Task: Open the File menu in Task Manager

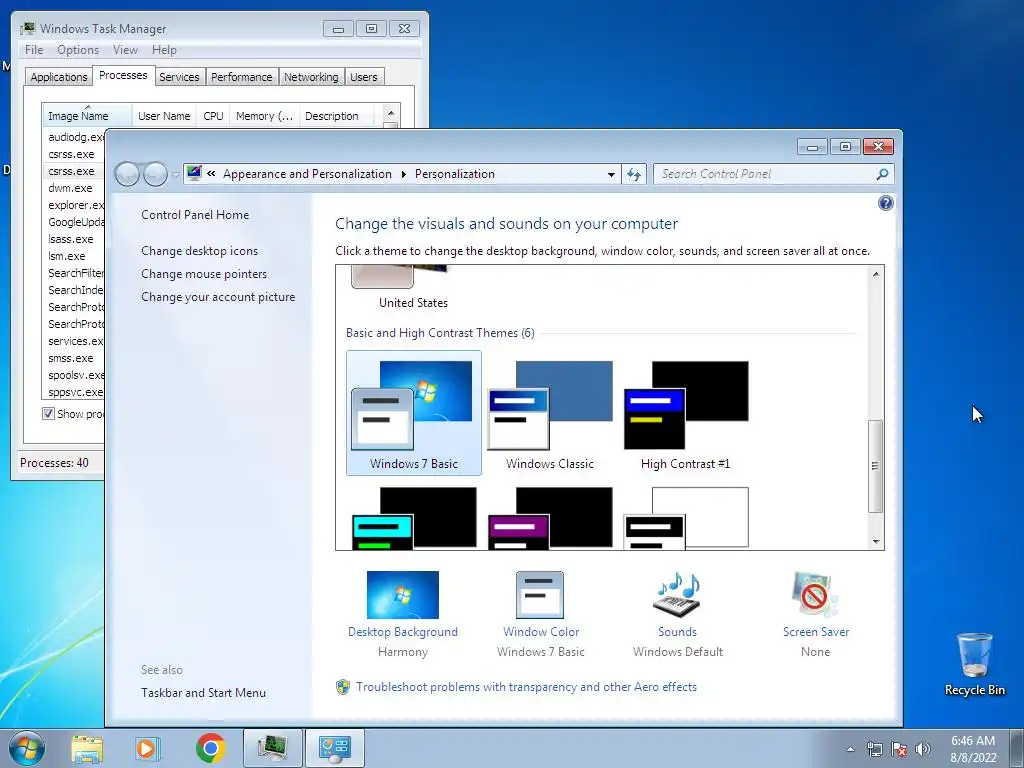Action: (34, 50)
